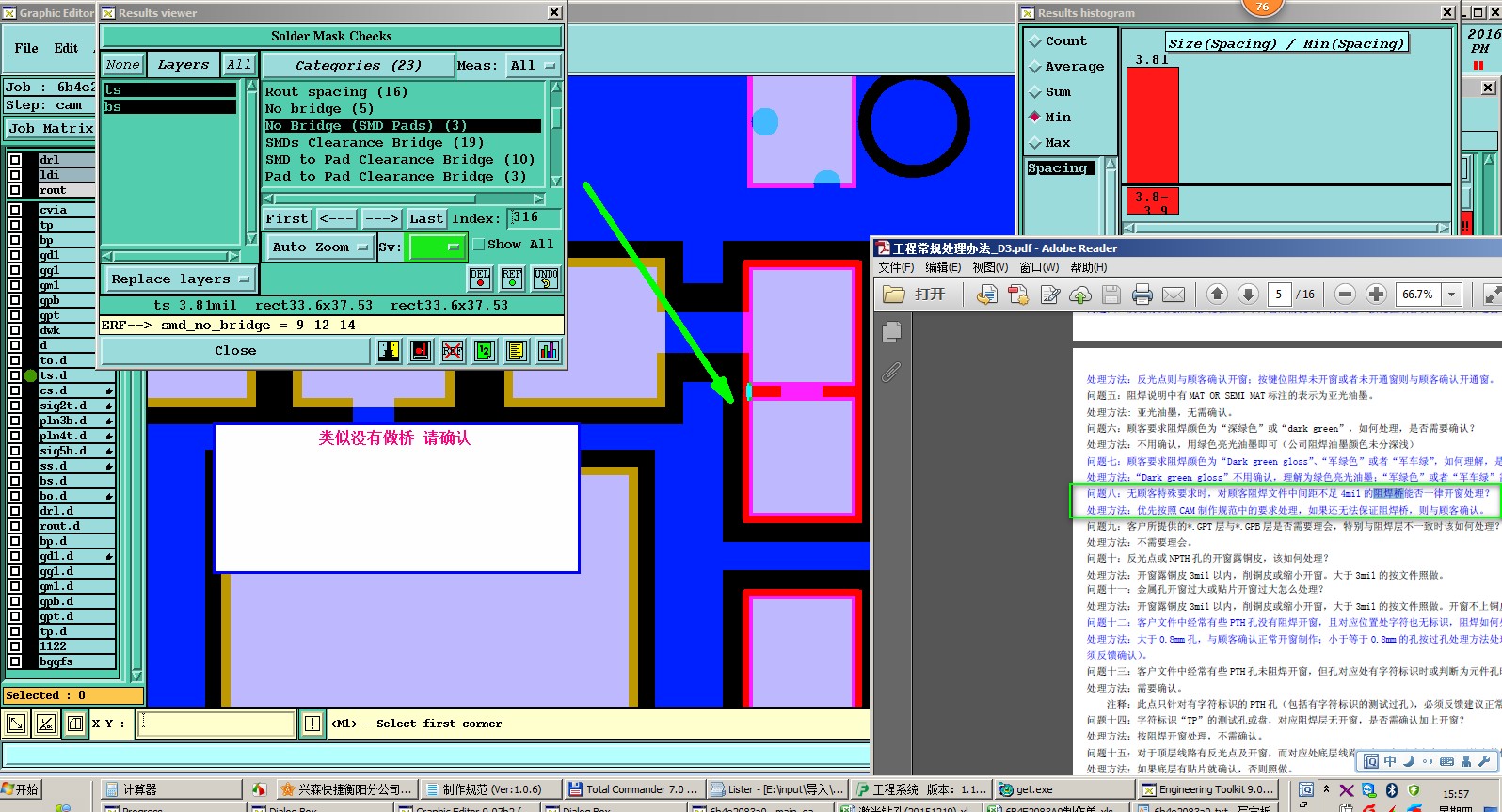Viewport: 1502px width, 812px height.
Task: Open Adobe Reader 视图(V) menu
Action: coord(990,268)
